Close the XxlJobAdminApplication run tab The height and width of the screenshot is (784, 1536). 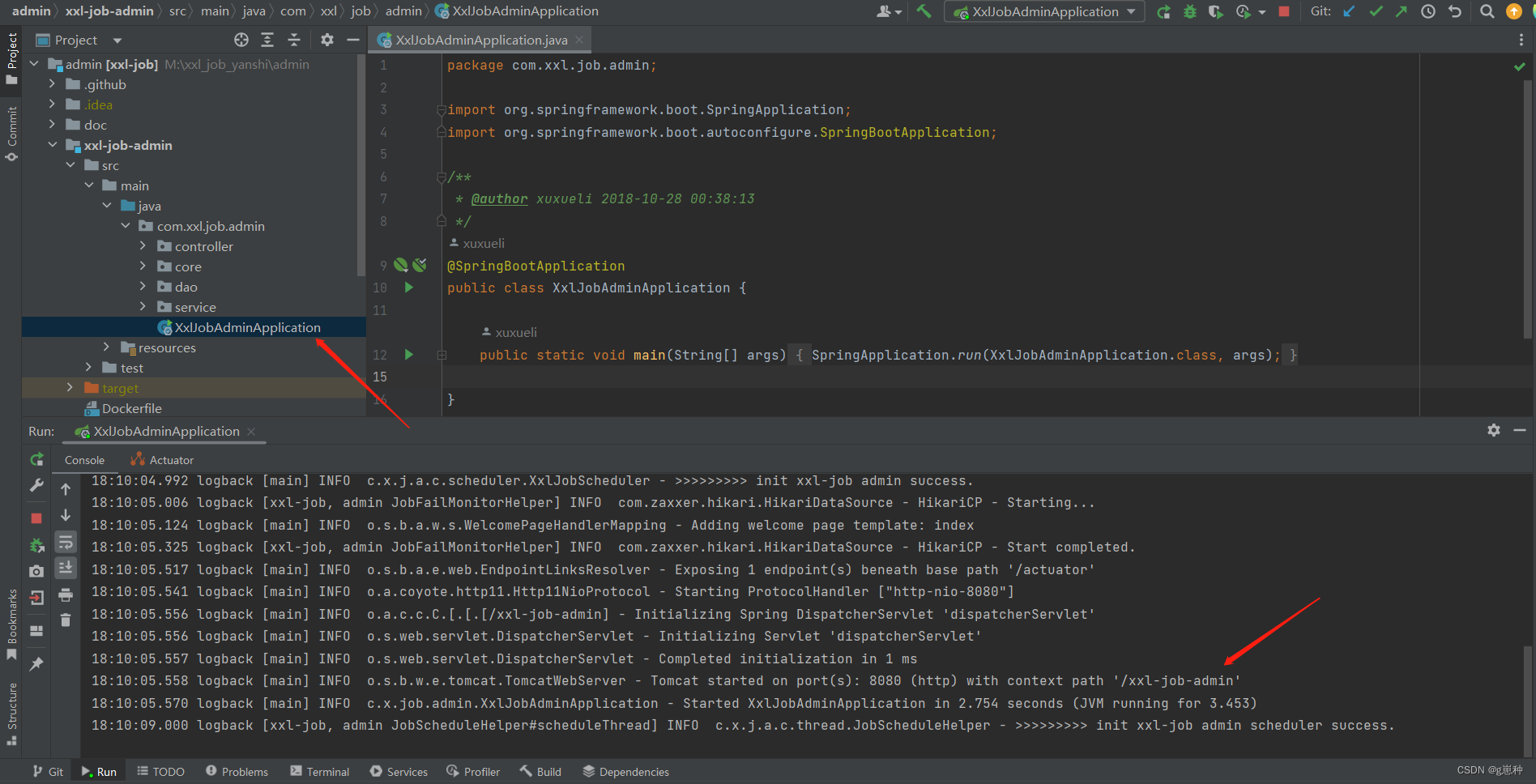coord(251,431)
